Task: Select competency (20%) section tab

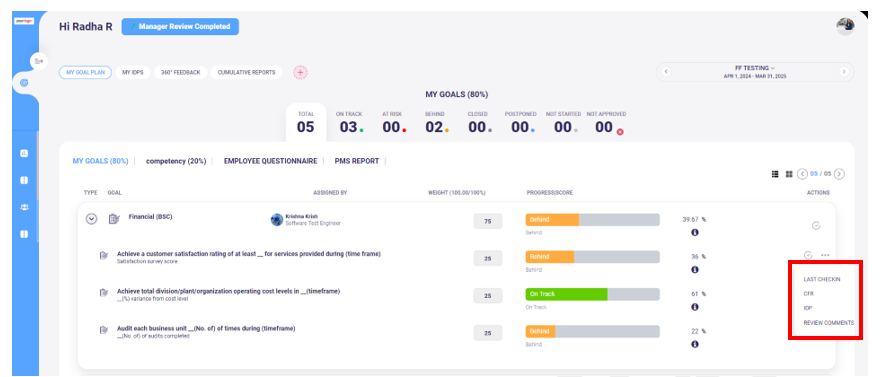Action: (176, 161)
